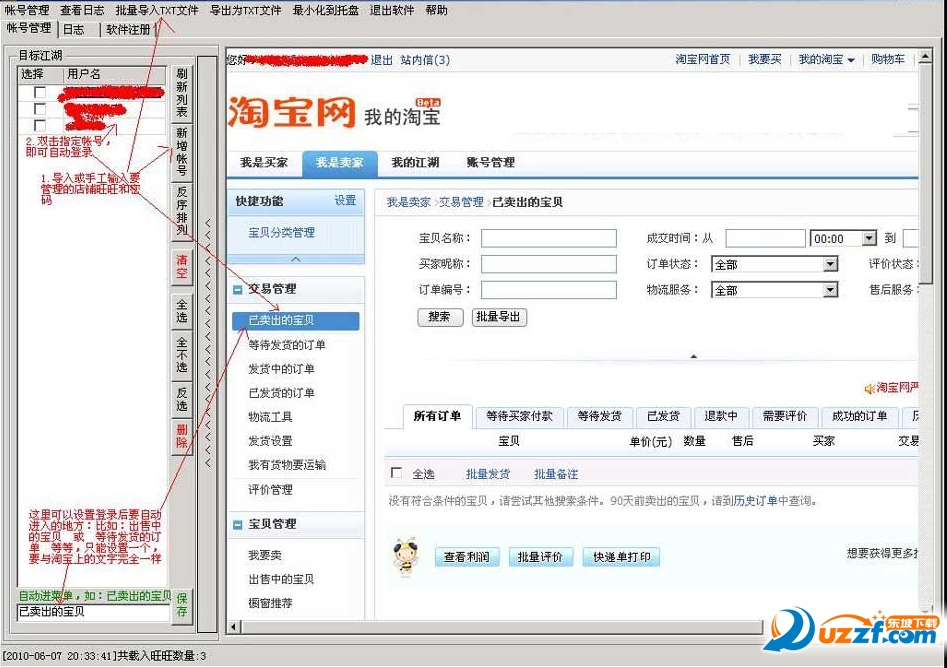Screen dimensions: 947x668
Task: Collapse left panel via chevron strip
Action: 207,343
